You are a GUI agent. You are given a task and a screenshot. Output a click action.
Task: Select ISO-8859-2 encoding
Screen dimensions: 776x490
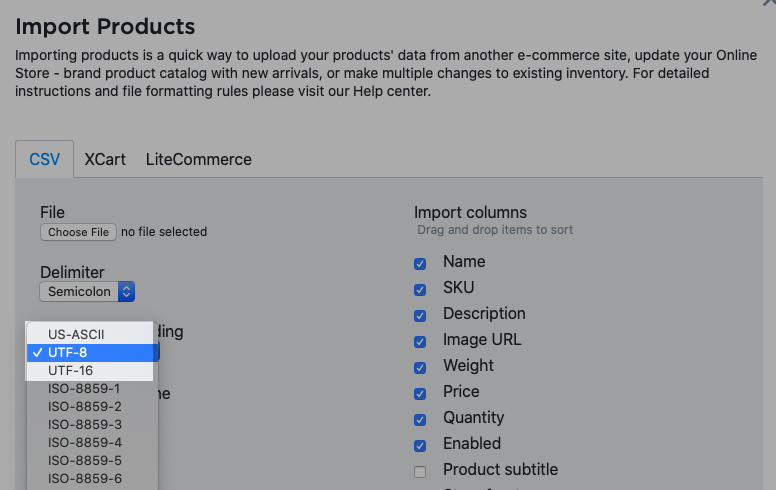pos(85,406)
